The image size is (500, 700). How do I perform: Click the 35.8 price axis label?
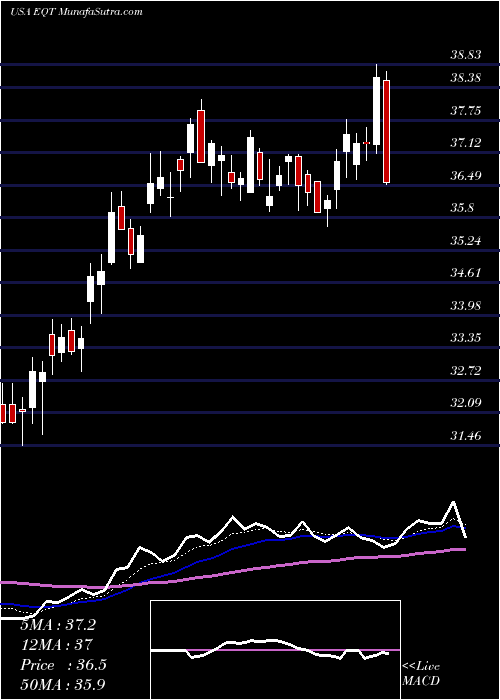click(x=462, y=208)
